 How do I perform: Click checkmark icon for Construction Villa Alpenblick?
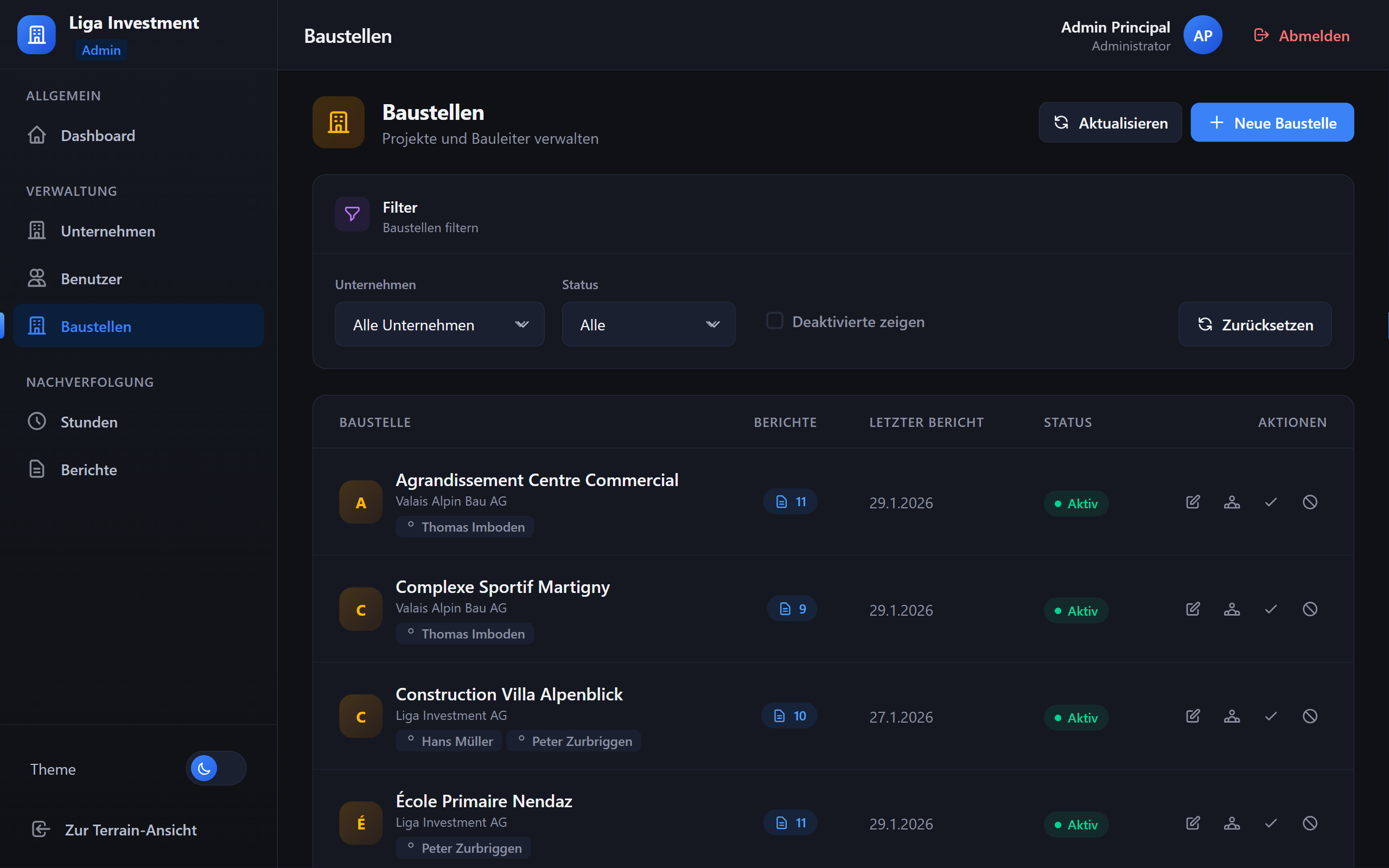click(1271, 716)
